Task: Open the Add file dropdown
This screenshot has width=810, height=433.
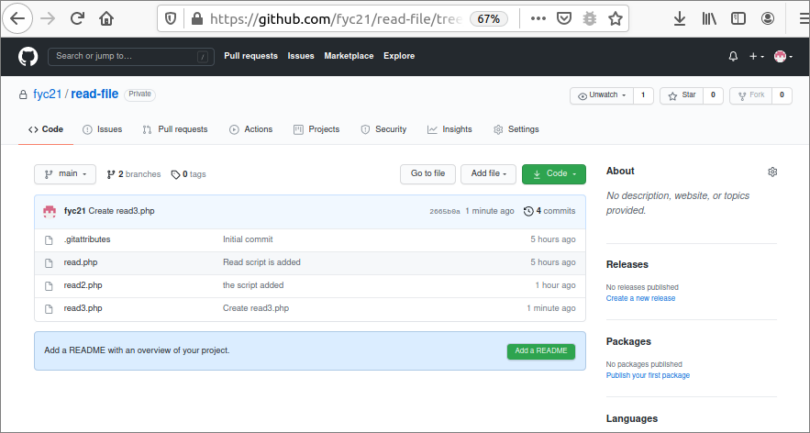Action: (488, 174)
